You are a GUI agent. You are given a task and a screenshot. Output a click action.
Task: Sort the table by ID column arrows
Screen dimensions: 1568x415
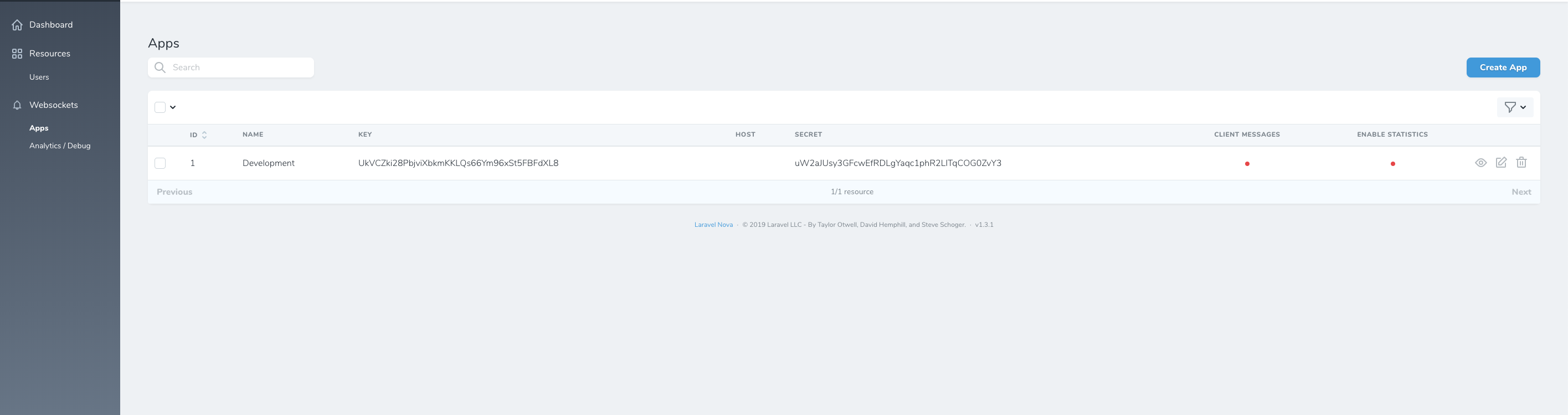pyautogui.click(x=204, y=135)
